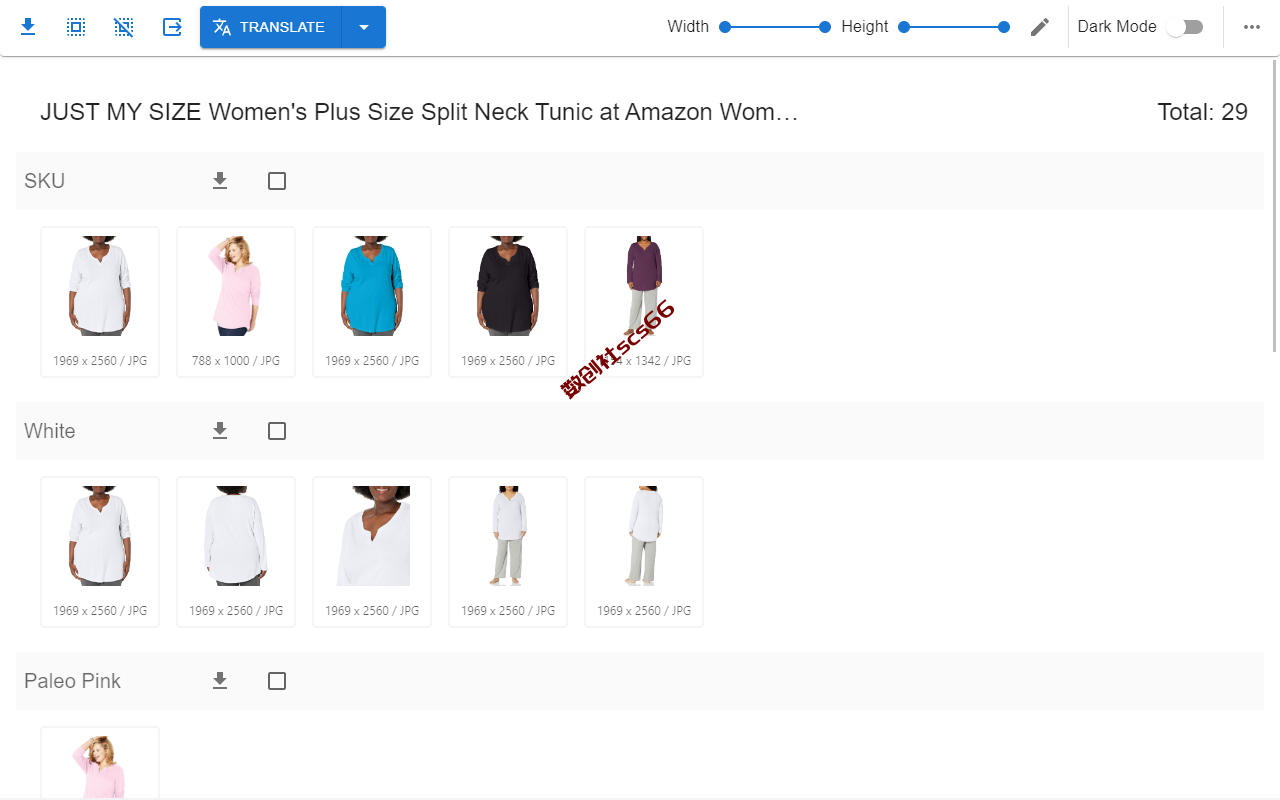The height and width of the screenshot is (800, 1280).
Task: Select pink tunic 788 x 1000 thumbnail
Action: 236,302
